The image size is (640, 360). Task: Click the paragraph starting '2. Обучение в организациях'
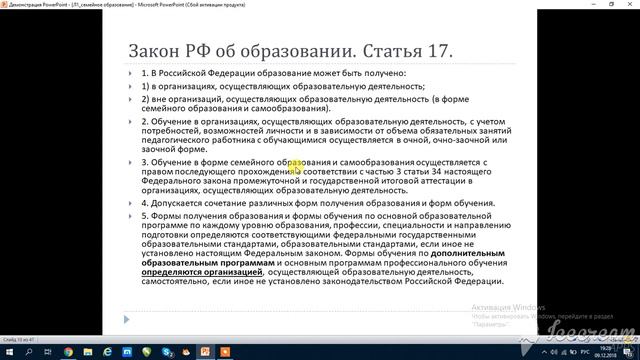point(326,136)
